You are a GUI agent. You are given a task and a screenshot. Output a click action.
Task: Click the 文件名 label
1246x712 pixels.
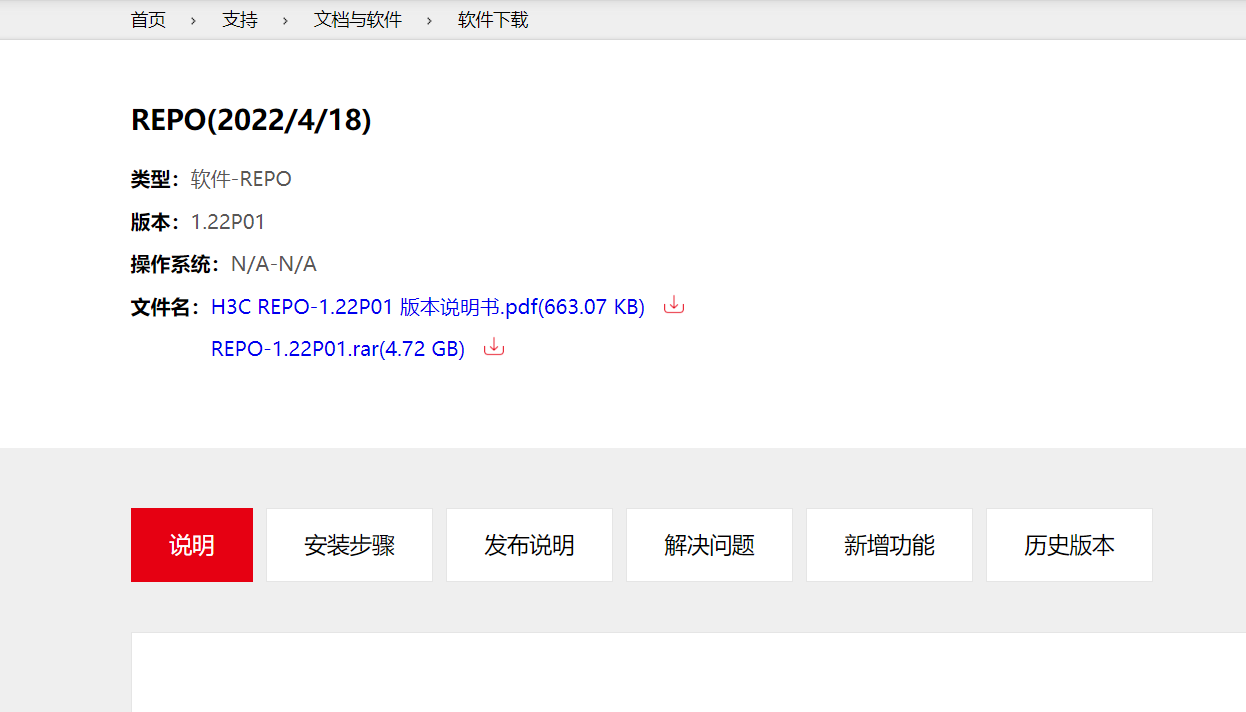click(166, 307)
